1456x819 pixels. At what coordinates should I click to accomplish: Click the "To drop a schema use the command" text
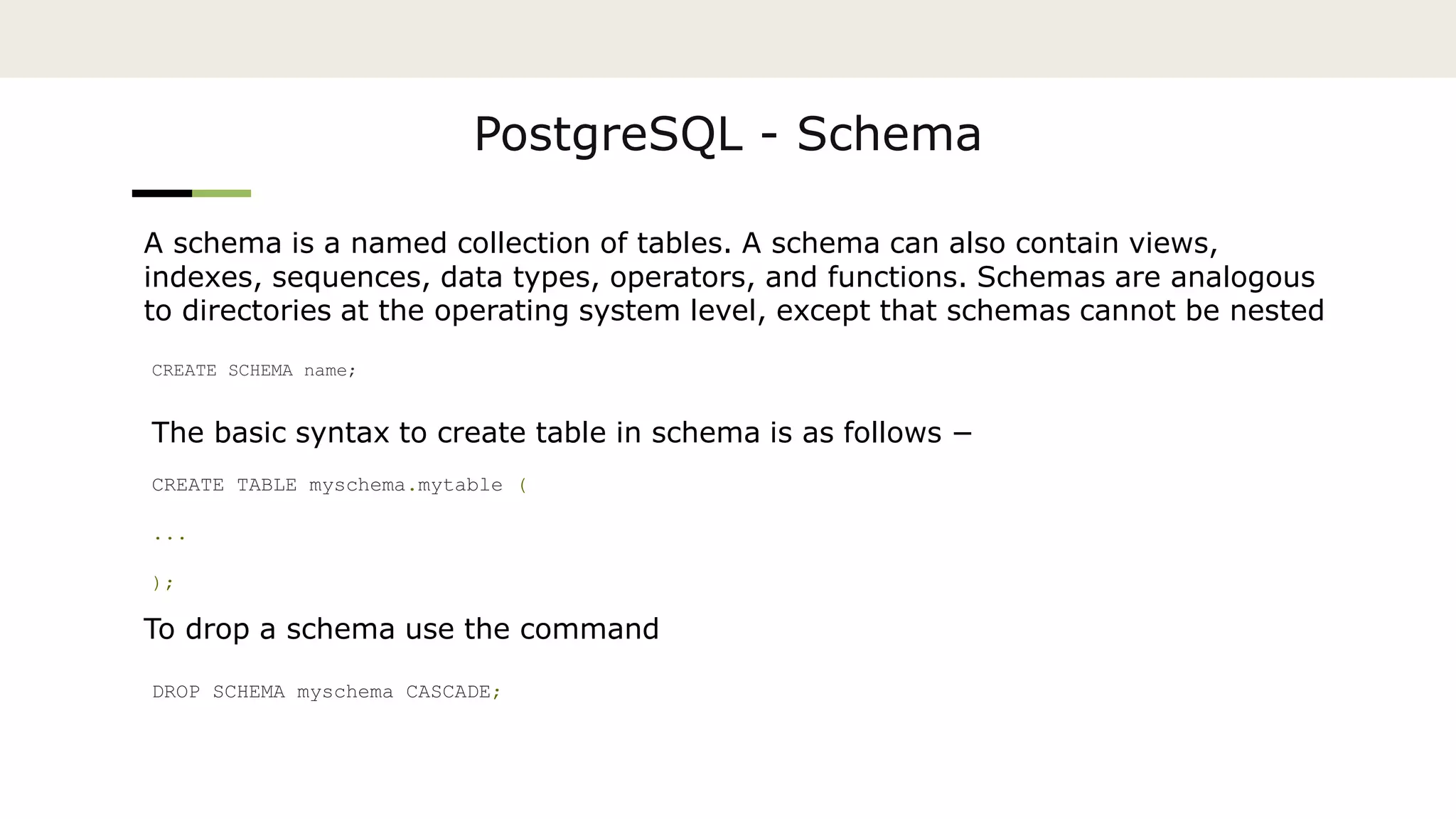coord(401,629)
